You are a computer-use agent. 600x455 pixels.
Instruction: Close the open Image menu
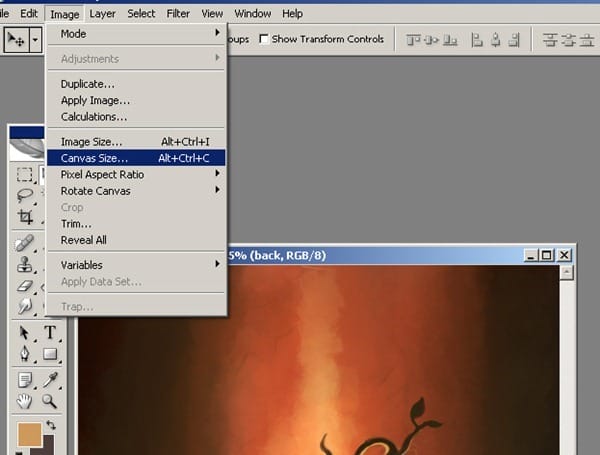[x=65, y=15]
